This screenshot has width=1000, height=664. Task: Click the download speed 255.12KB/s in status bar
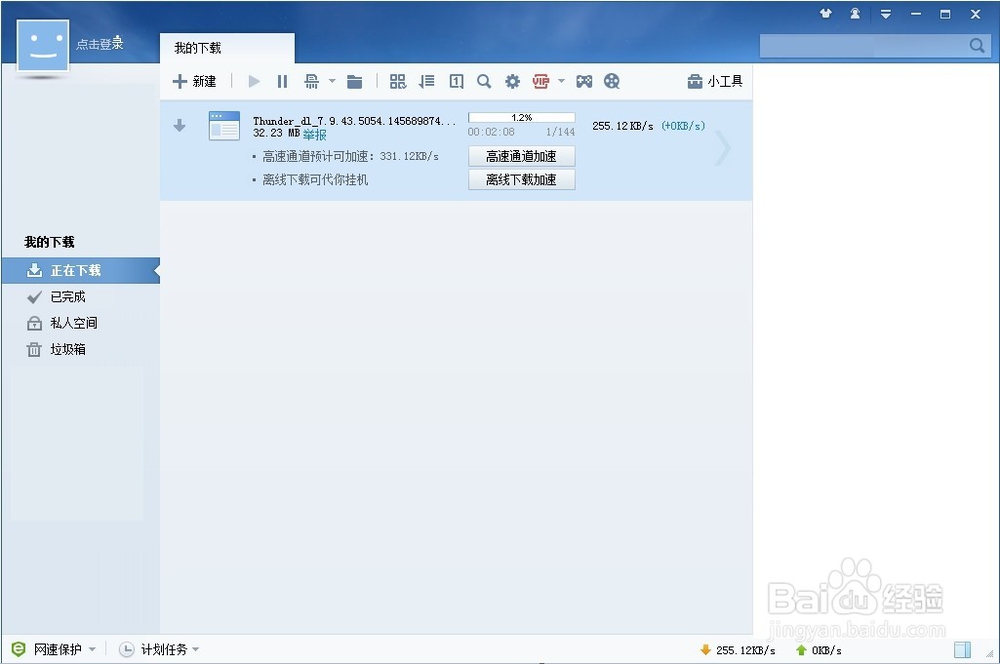(746, 650)
